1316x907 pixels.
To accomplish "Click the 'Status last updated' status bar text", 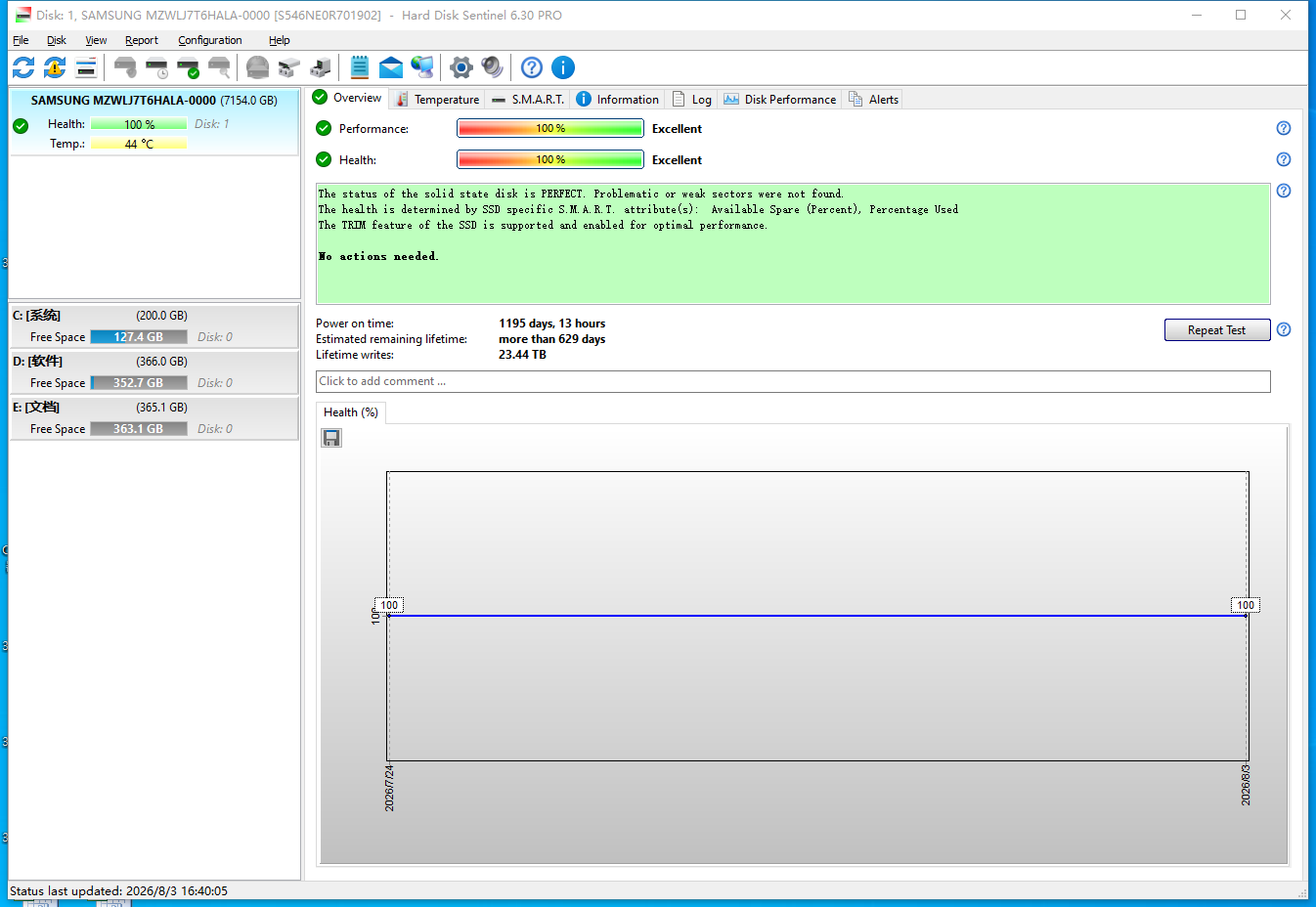I will 118,890.
